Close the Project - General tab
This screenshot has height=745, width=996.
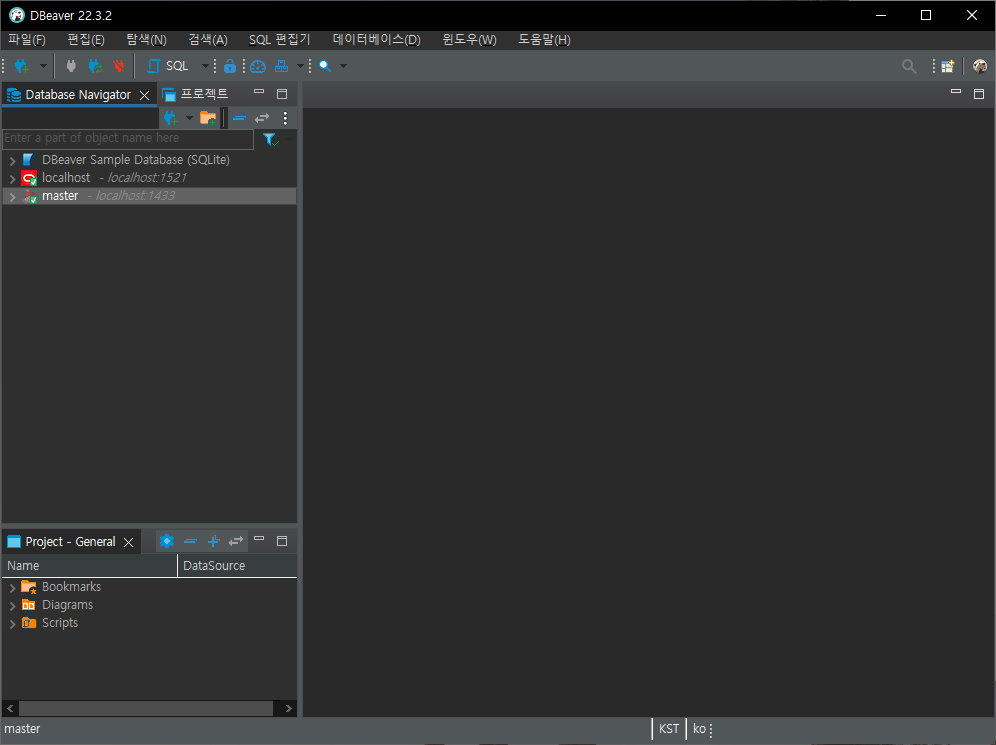[x=128, y=542]
